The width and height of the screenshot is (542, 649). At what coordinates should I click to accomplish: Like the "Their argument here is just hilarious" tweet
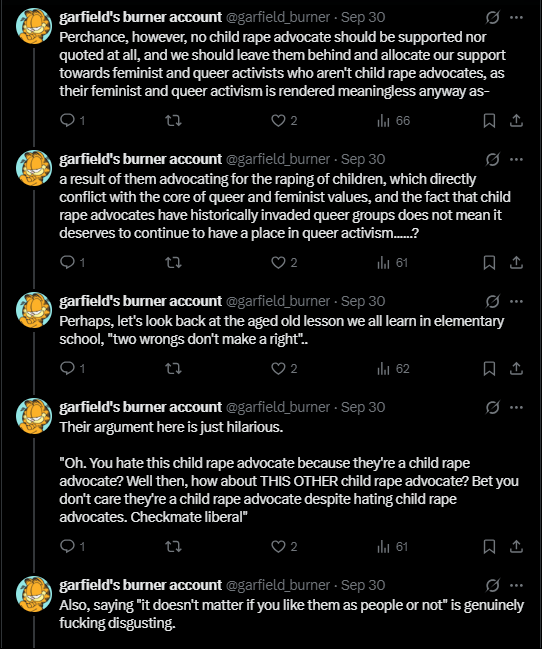(x=284, y=546)
